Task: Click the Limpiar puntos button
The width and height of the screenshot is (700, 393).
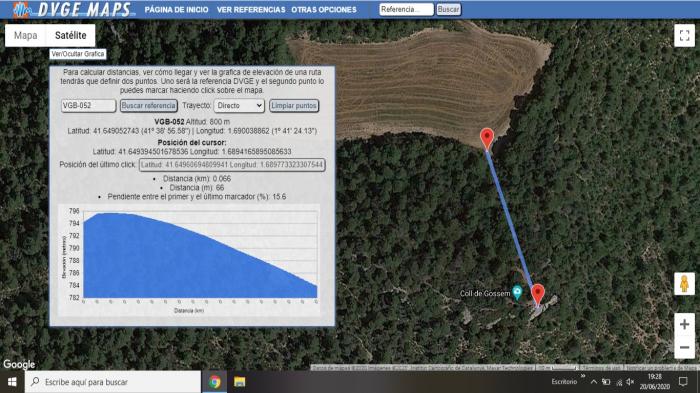Action: (x=294, y=106)
